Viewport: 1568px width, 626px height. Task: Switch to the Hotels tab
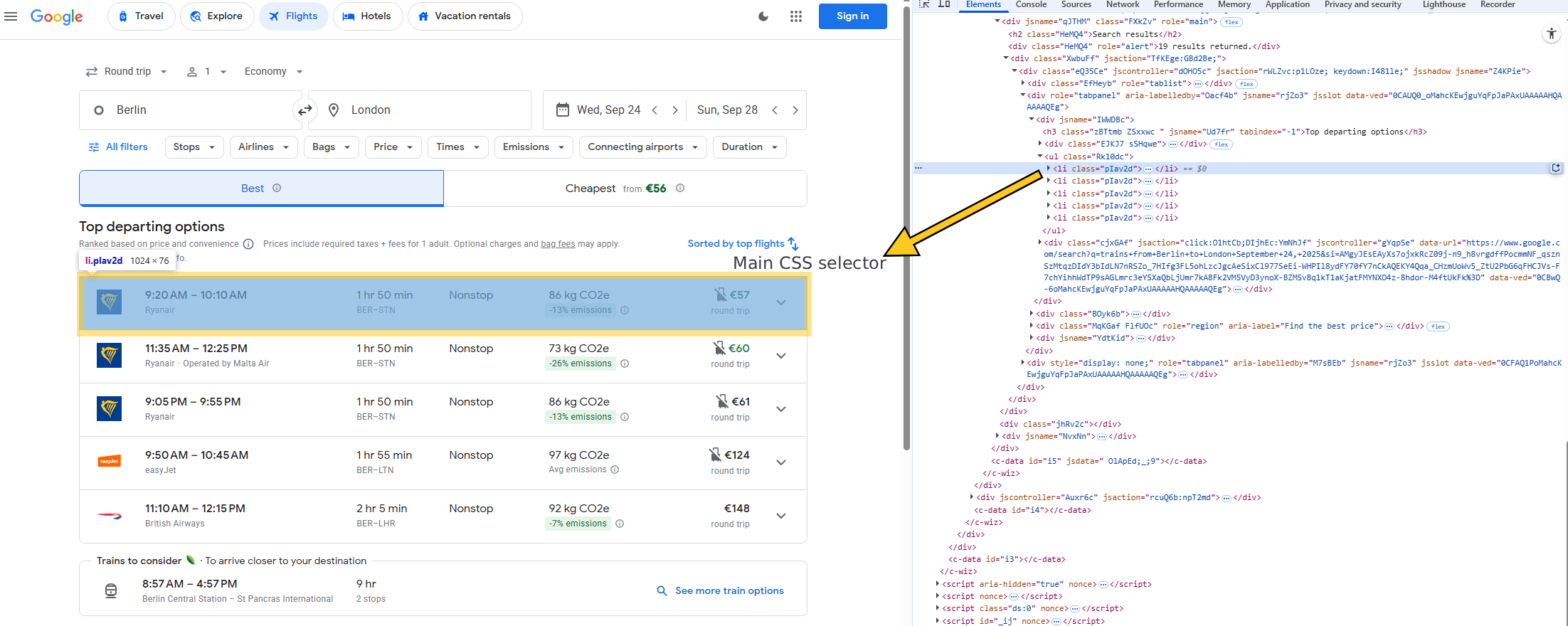pos(367,16)
